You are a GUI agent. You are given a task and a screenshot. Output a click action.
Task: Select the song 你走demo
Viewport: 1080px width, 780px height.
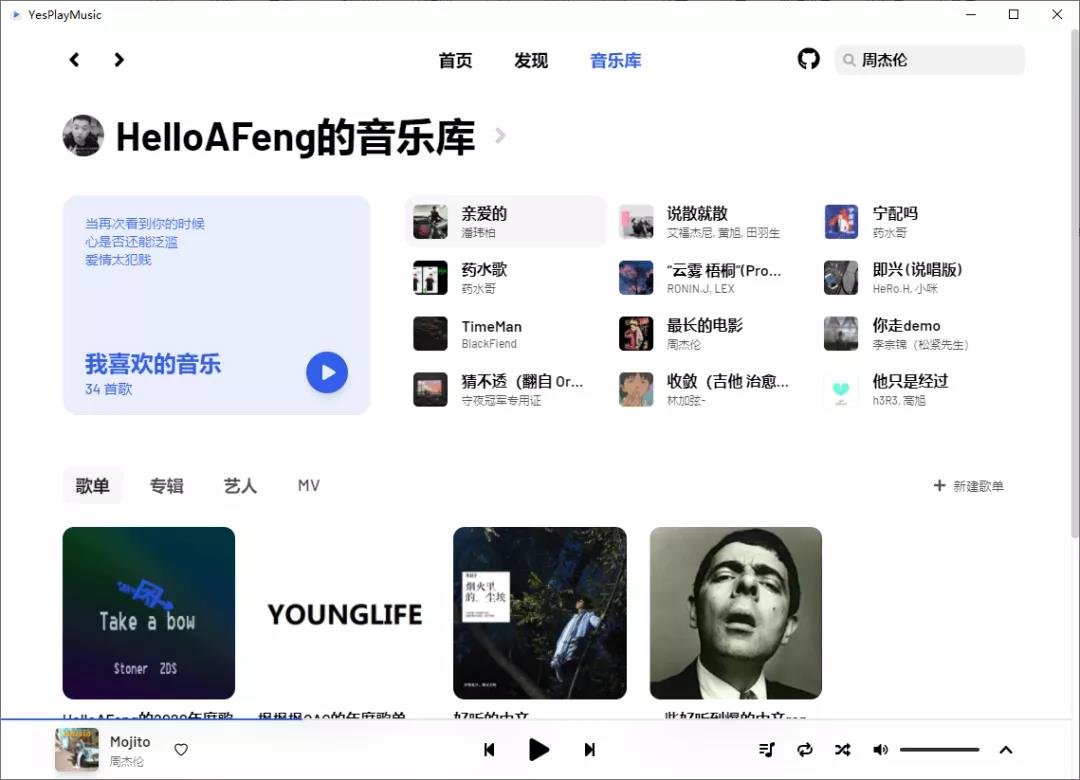tap(917, 333)
